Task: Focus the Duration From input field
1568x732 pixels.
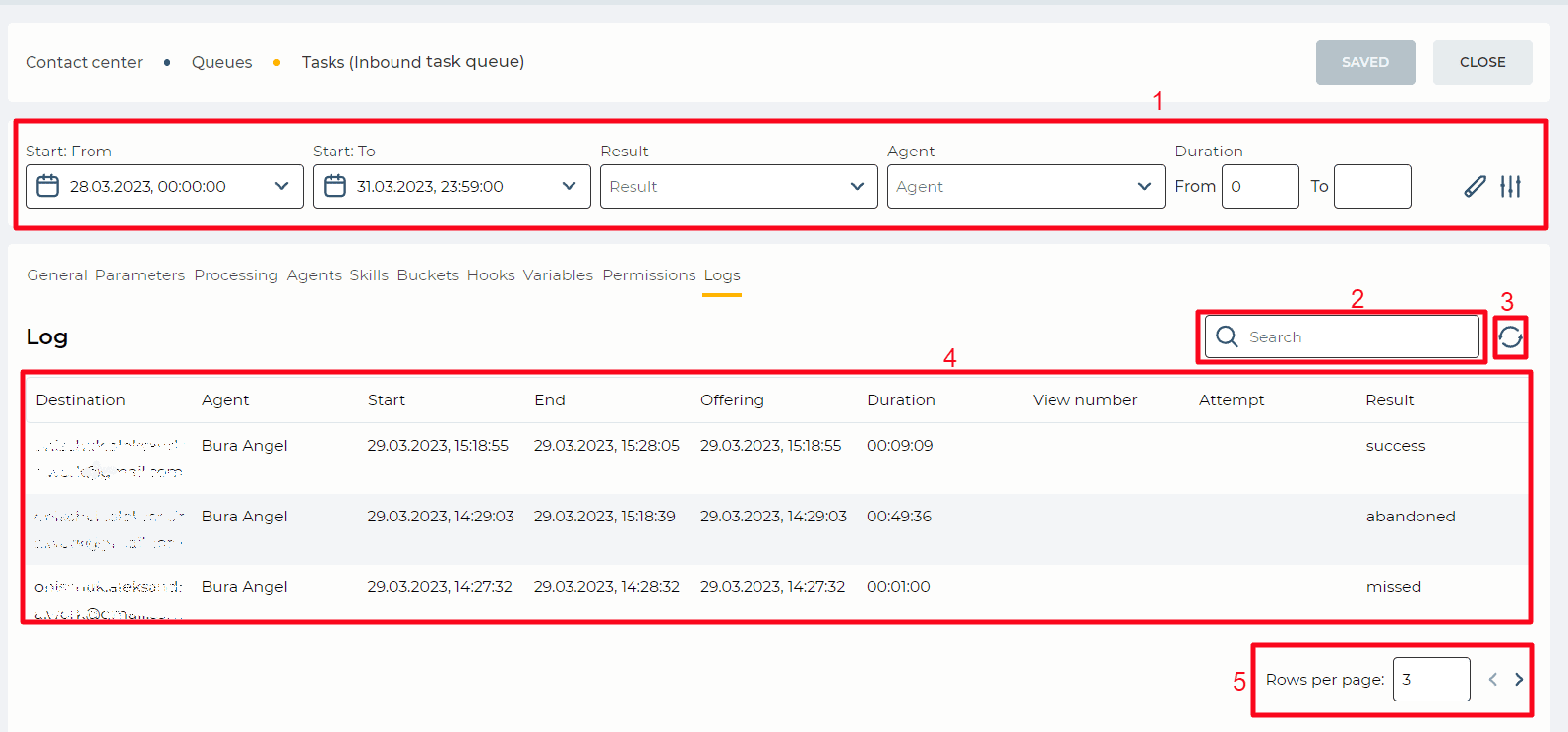Action: click(1260, 186)
